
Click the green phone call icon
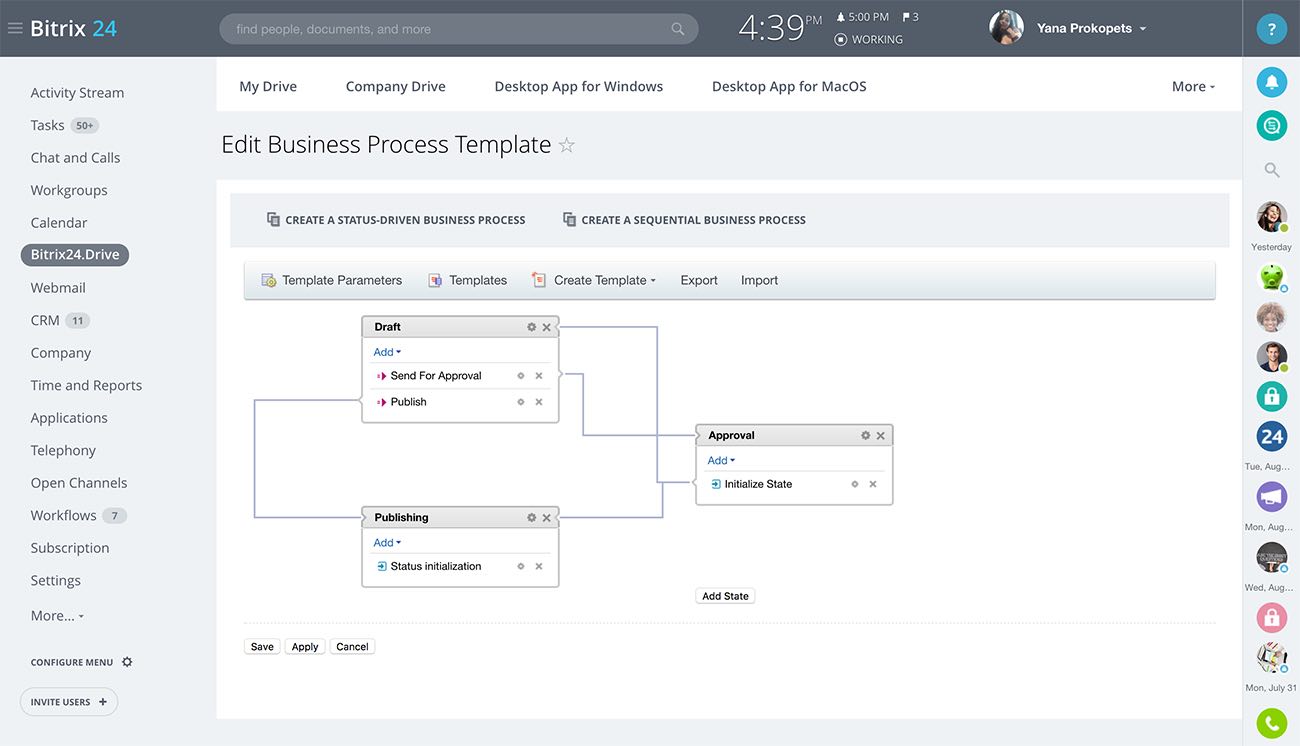click(x=1271, y=722)
